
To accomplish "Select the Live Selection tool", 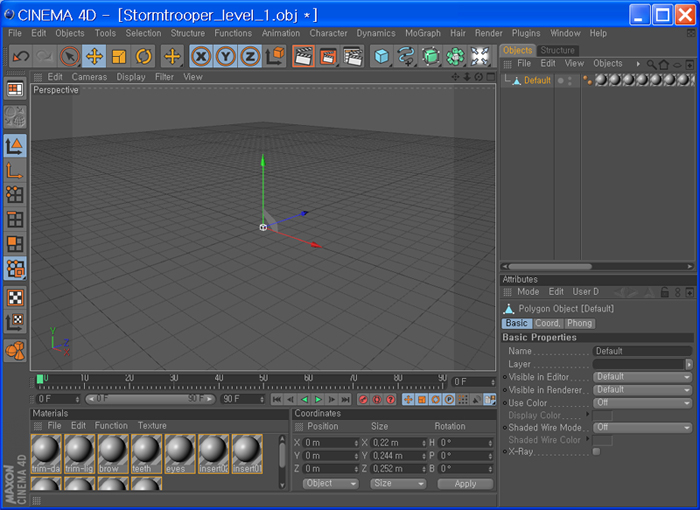I will point(70,57).
